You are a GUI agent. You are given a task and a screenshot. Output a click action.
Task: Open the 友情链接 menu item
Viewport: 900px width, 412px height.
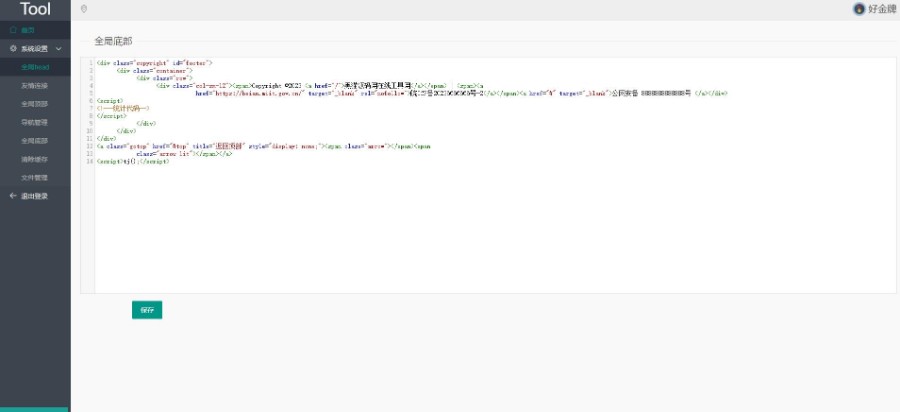(35, 85)
